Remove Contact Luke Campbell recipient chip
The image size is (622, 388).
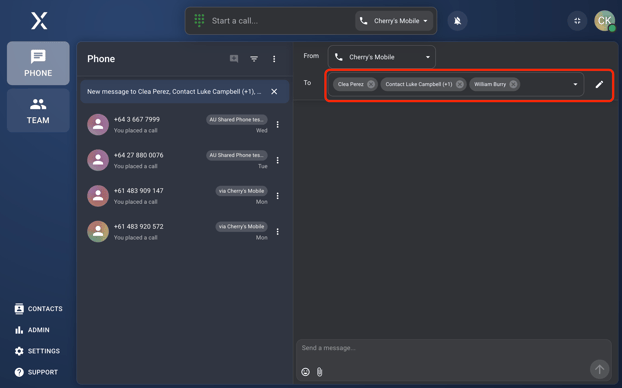point(460,84)
